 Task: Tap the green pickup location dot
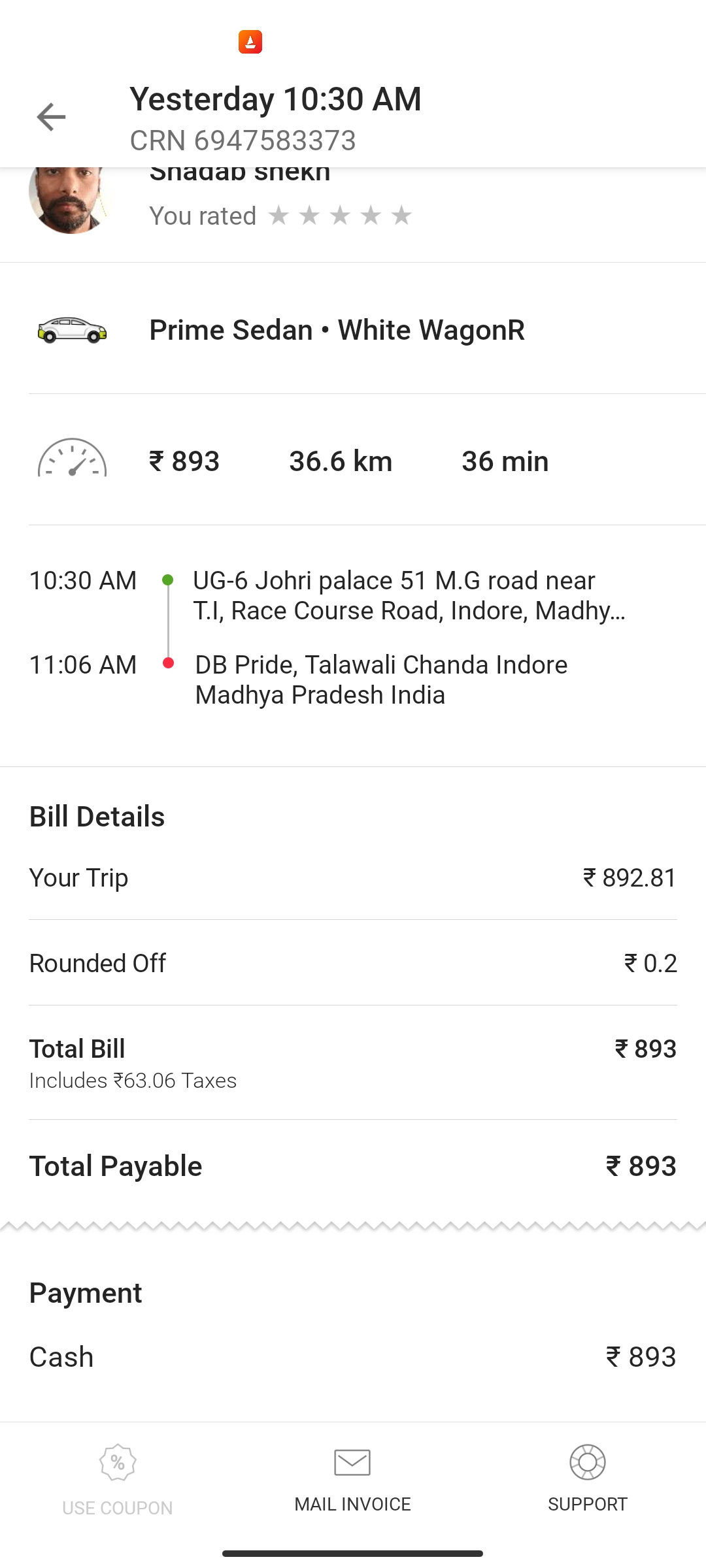[168, 580]
